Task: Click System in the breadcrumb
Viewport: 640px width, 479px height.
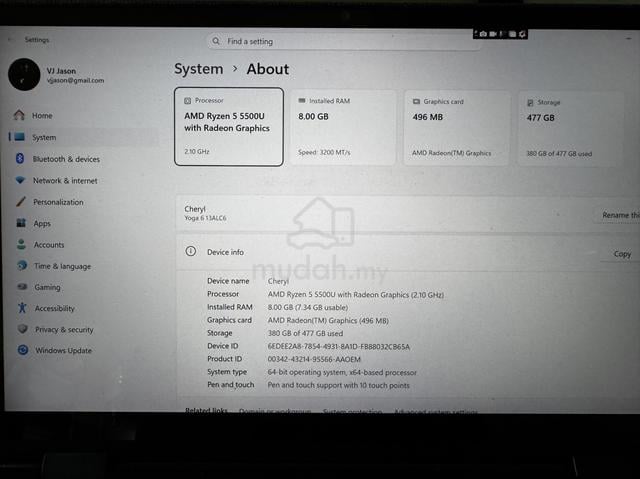Action: pos(199,69)
